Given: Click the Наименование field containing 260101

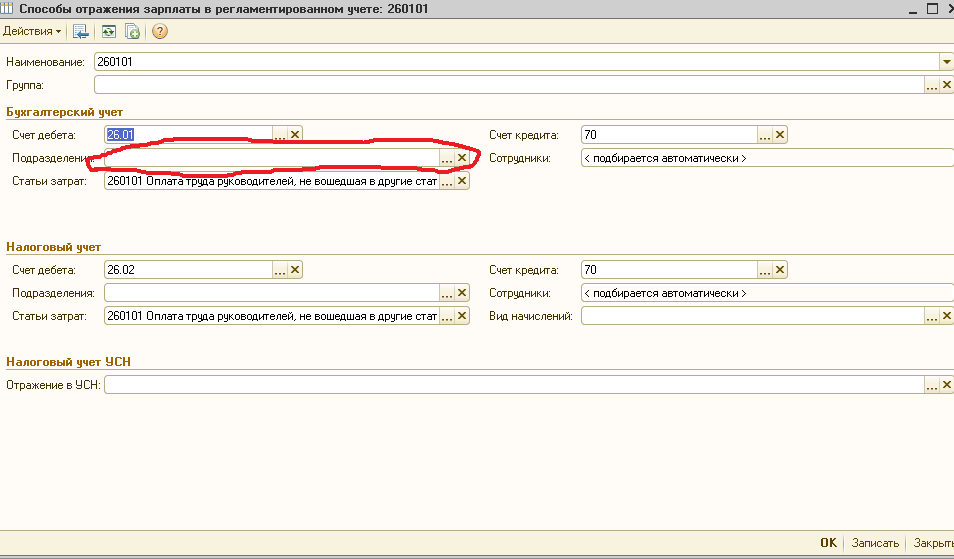Looking at the screenshot, I should click(517, 61).
